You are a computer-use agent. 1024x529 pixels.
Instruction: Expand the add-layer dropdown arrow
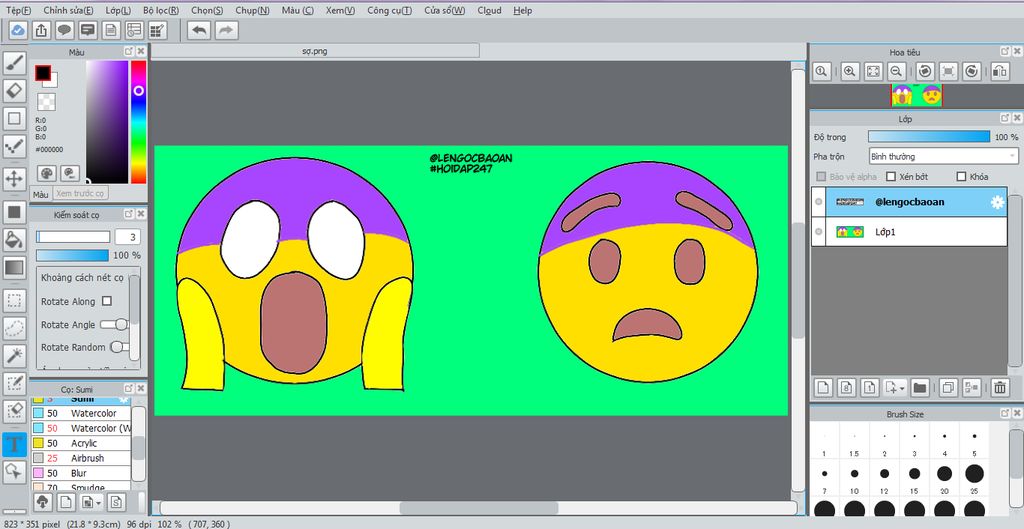click(x=902, y=388)
